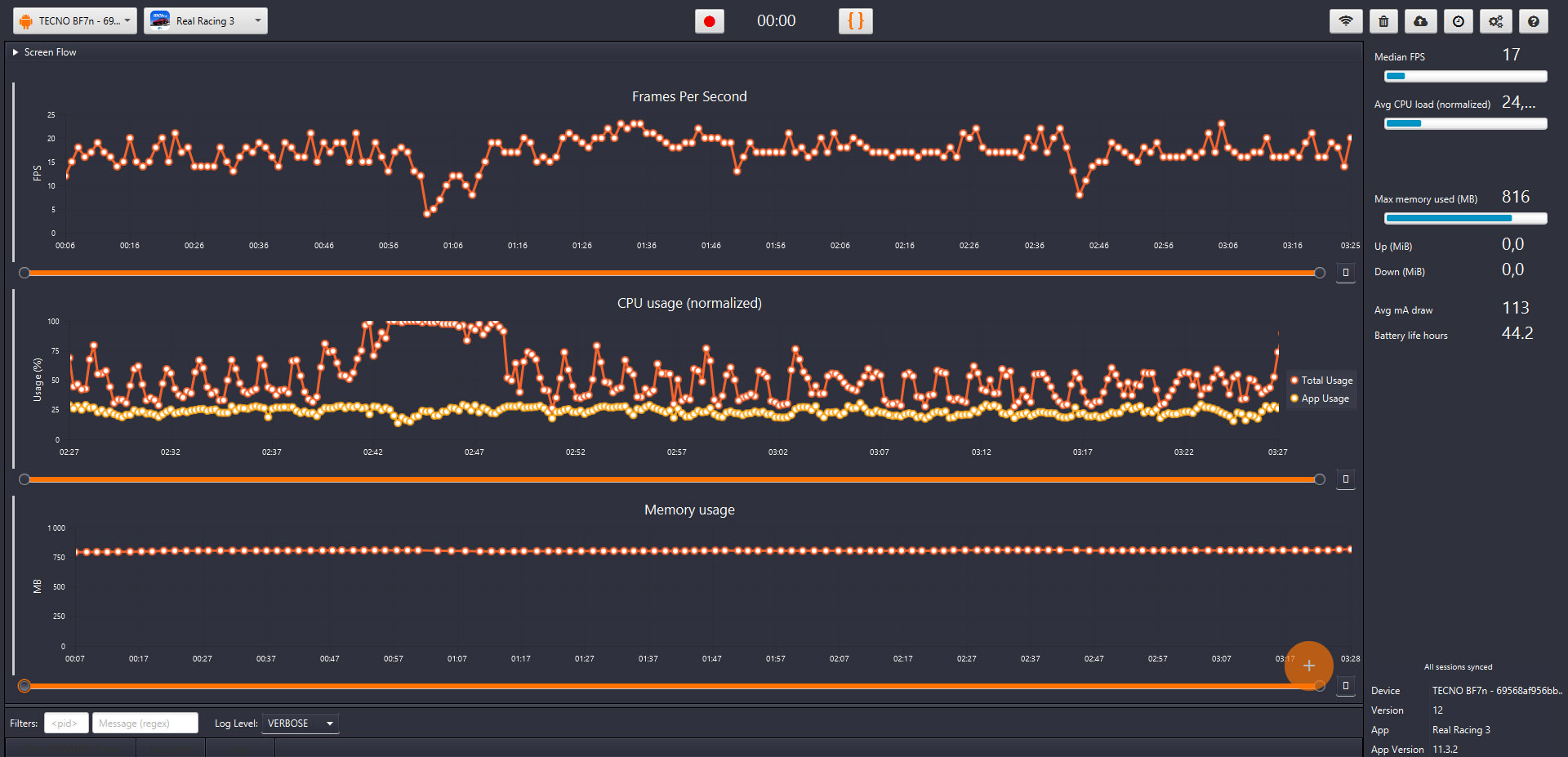This screenshot has height=757, width=1568.
Task: Click the left handle of the Memory usage range slider
Action: [x=24, y=686]
